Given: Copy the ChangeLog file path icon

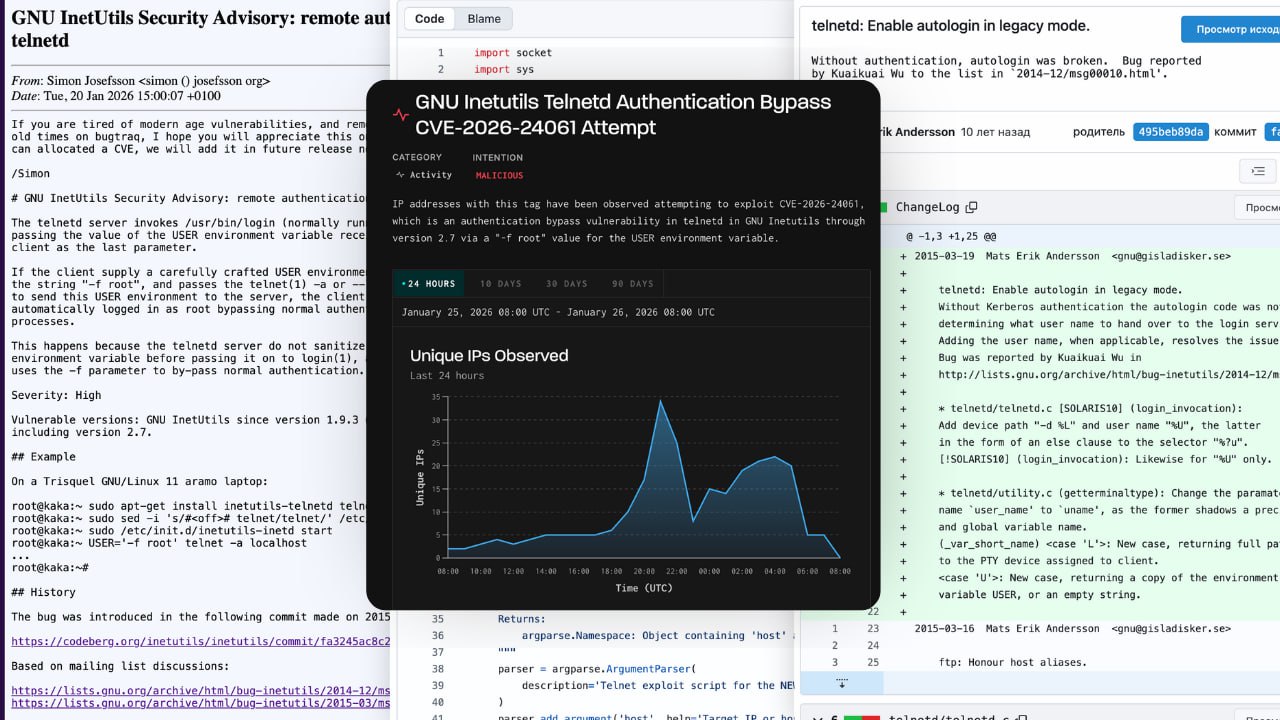Looking at the screenshot, I should (971, 207).
